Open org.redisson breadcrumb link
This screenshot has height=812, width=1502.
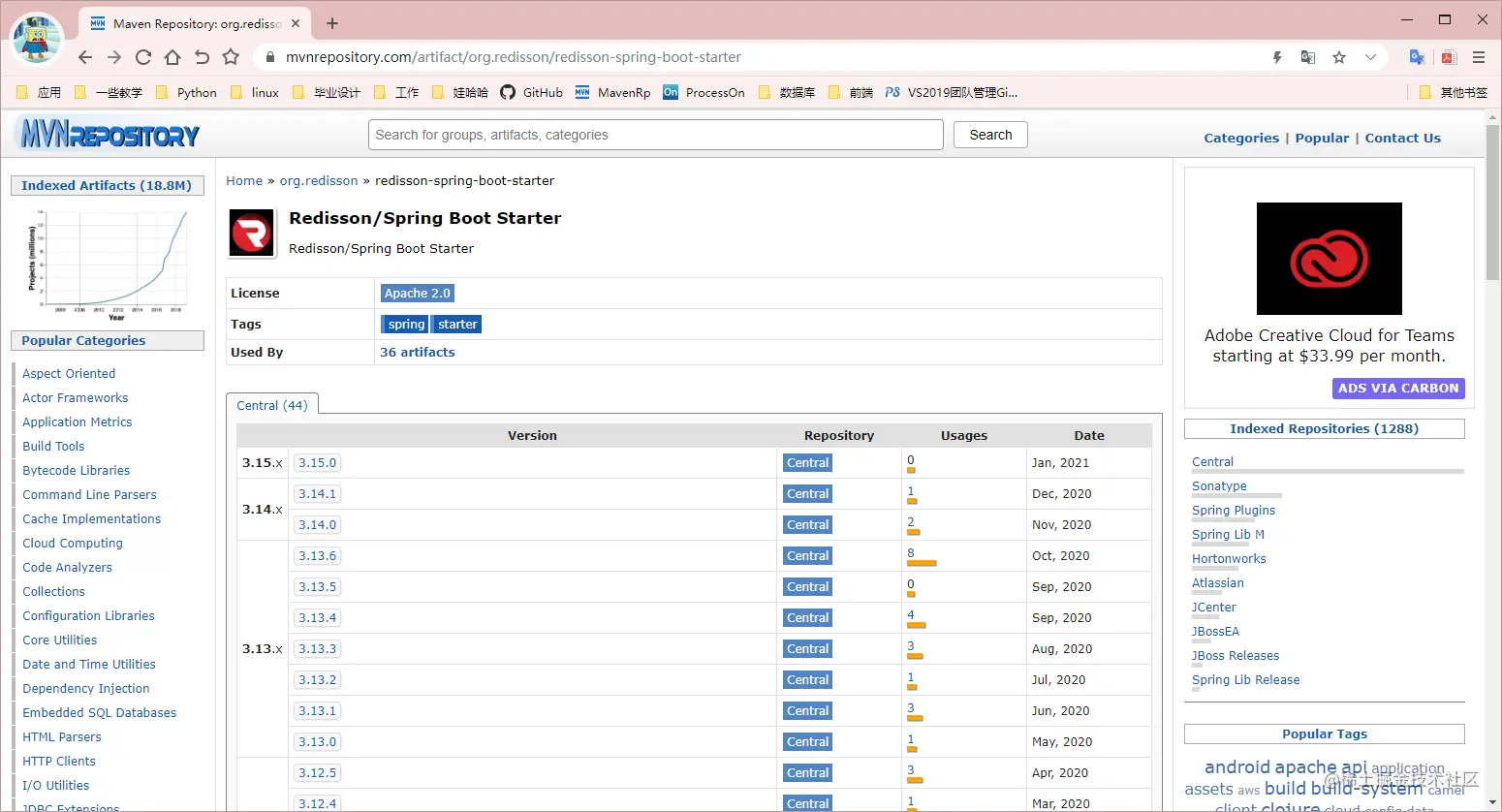coord(319,180)
